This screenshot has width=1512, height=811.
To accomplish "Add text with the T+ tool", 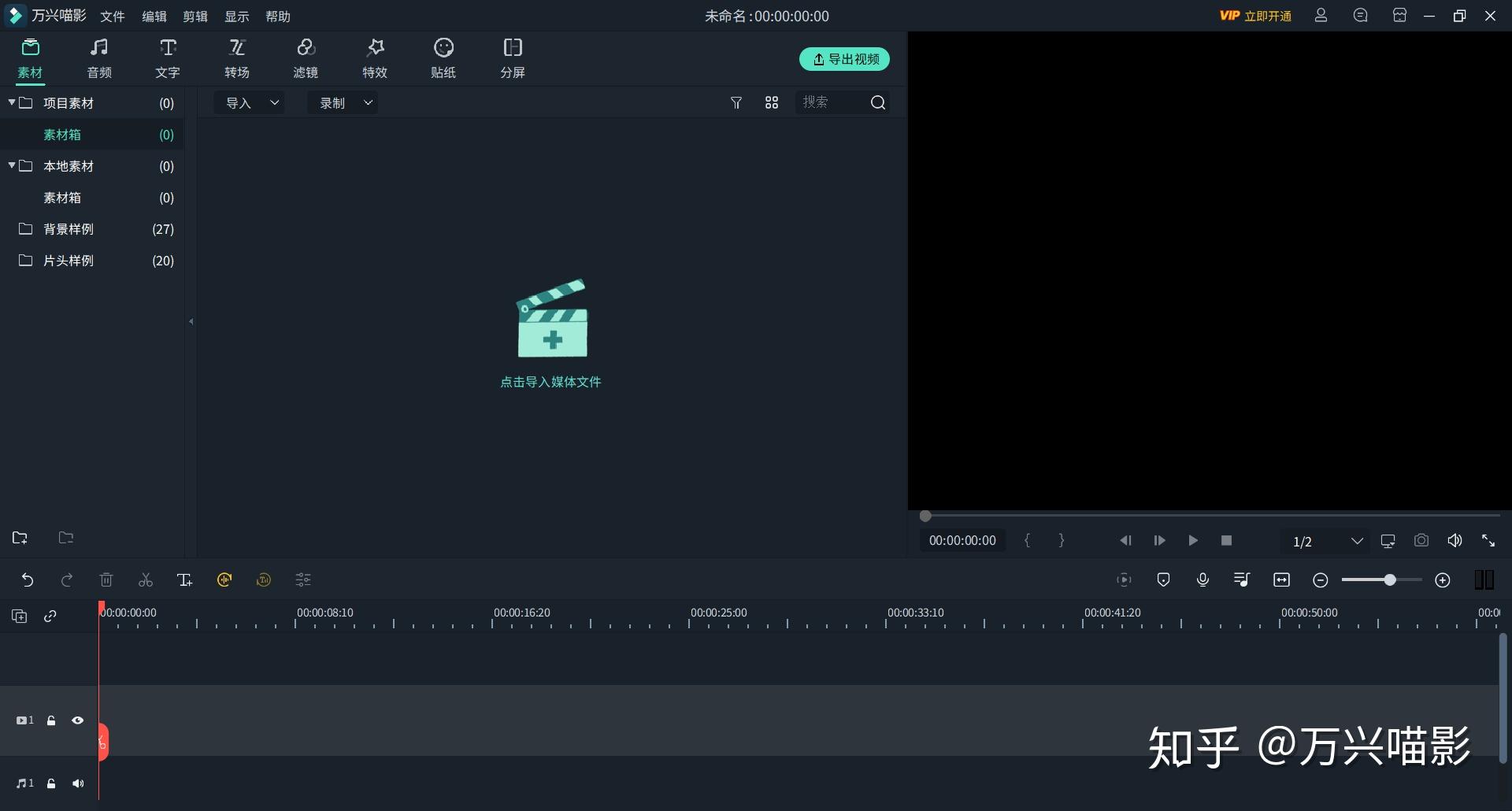I will coord(185,580).
